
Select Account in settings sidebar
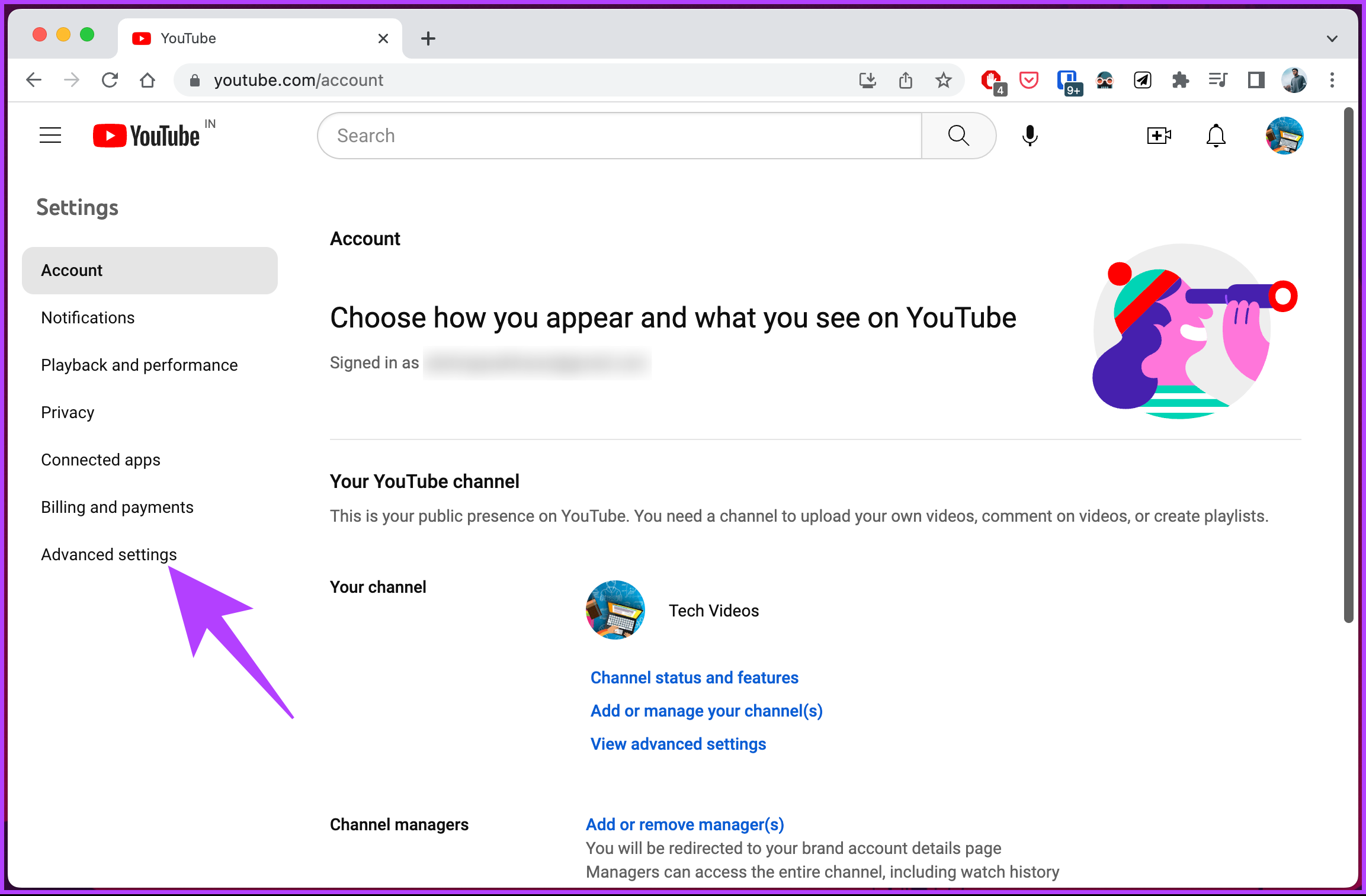tap(150, 271)
